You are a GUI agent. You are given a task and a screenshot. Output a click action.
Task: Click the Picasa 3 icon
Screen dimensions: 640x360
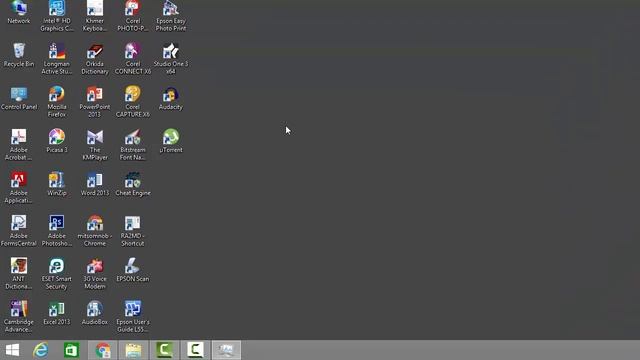coord(57,141)
